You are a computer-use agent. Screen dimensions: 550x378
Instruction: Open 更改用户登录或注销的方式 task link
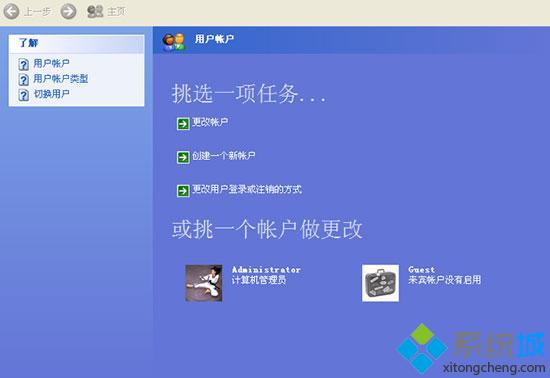(x=247, y=190)
